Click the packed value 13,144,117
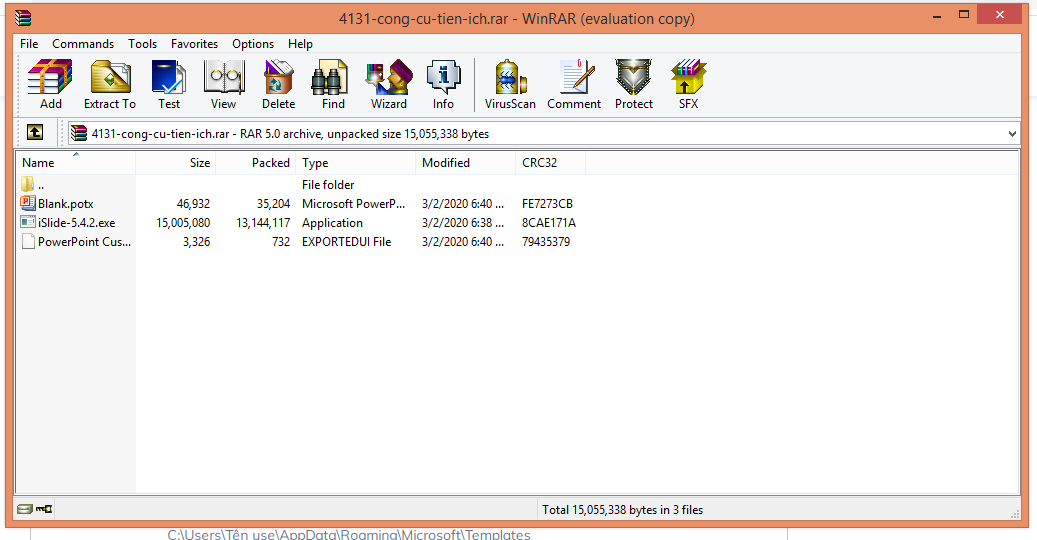 (x=263, y=223)
